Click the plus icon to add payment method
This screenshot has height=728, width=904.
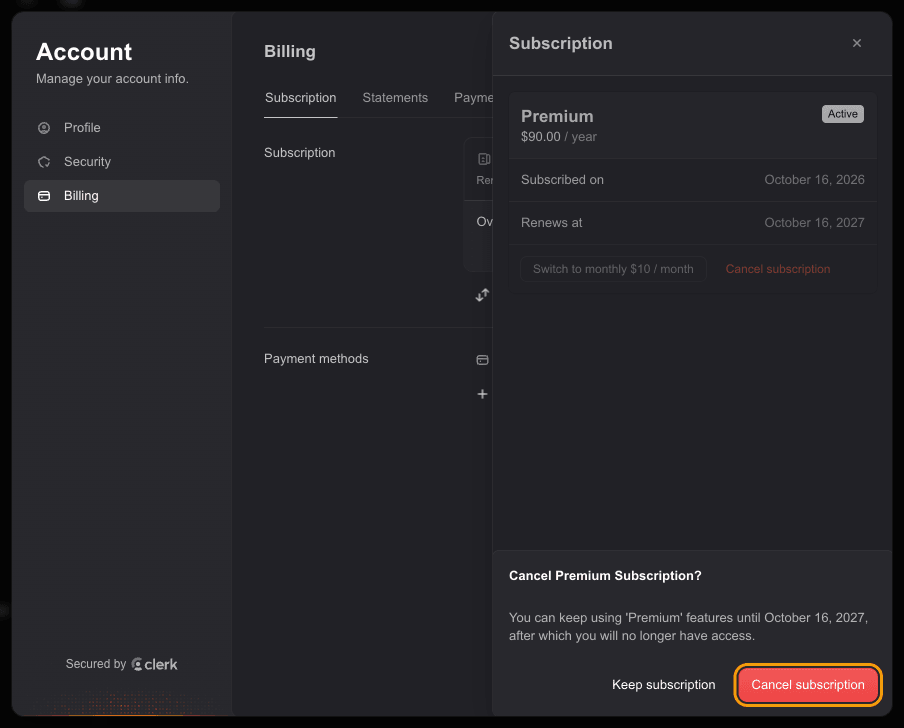pyautogui.click(x=483, y=394)
